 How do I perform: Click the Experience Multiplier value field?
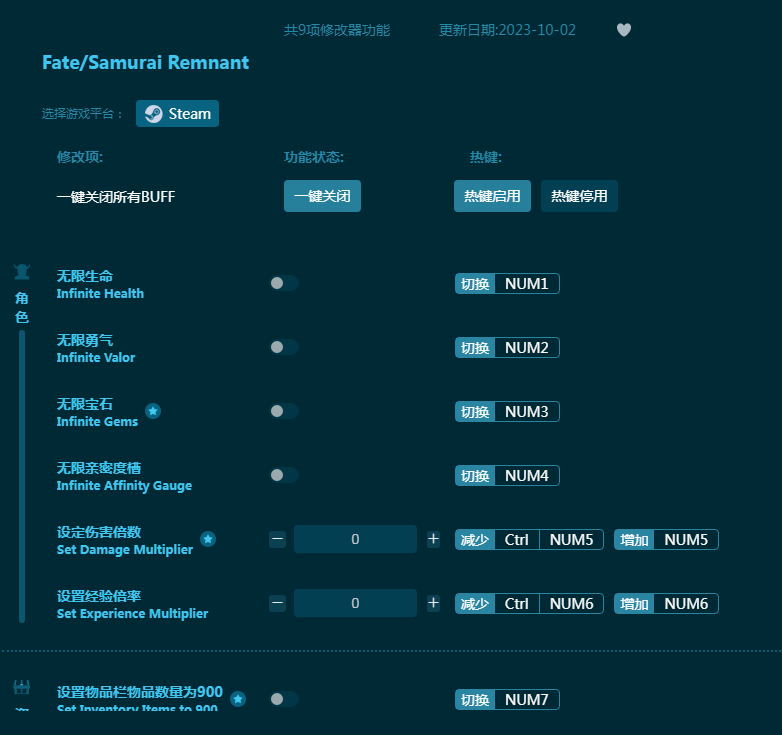pos(355,603)
